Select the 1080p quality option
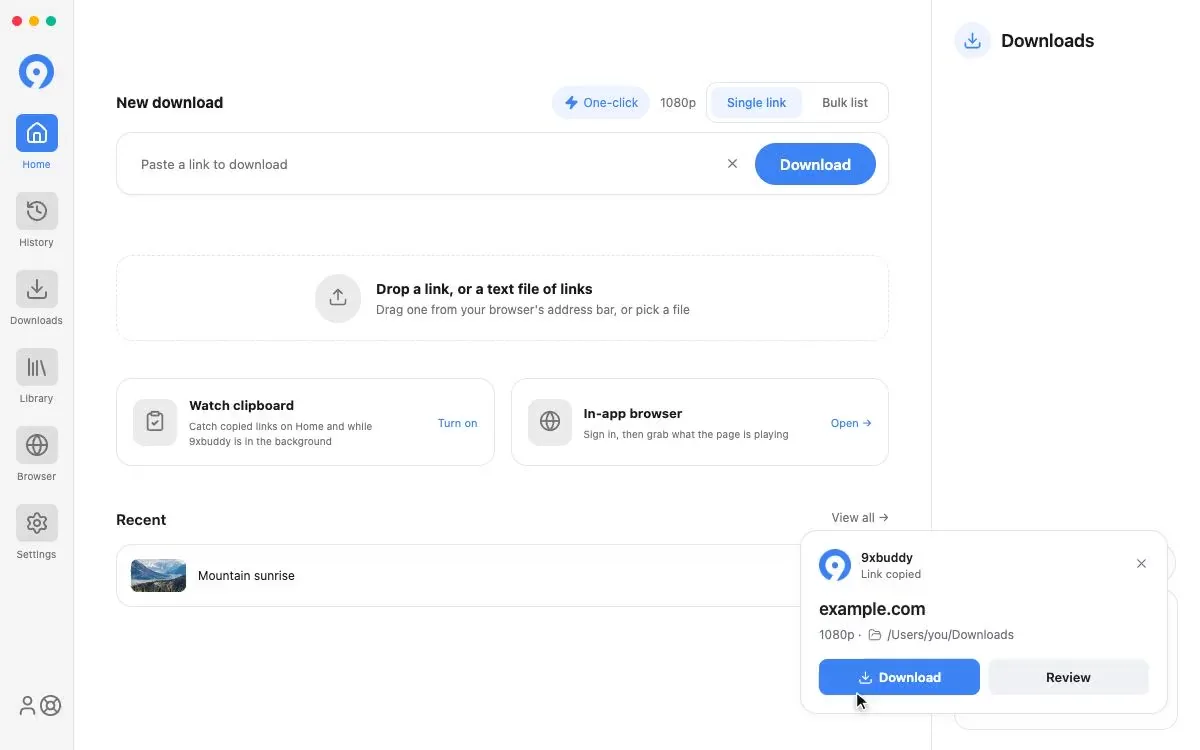Screen dimensions: 1200x750 coord(678,102)
